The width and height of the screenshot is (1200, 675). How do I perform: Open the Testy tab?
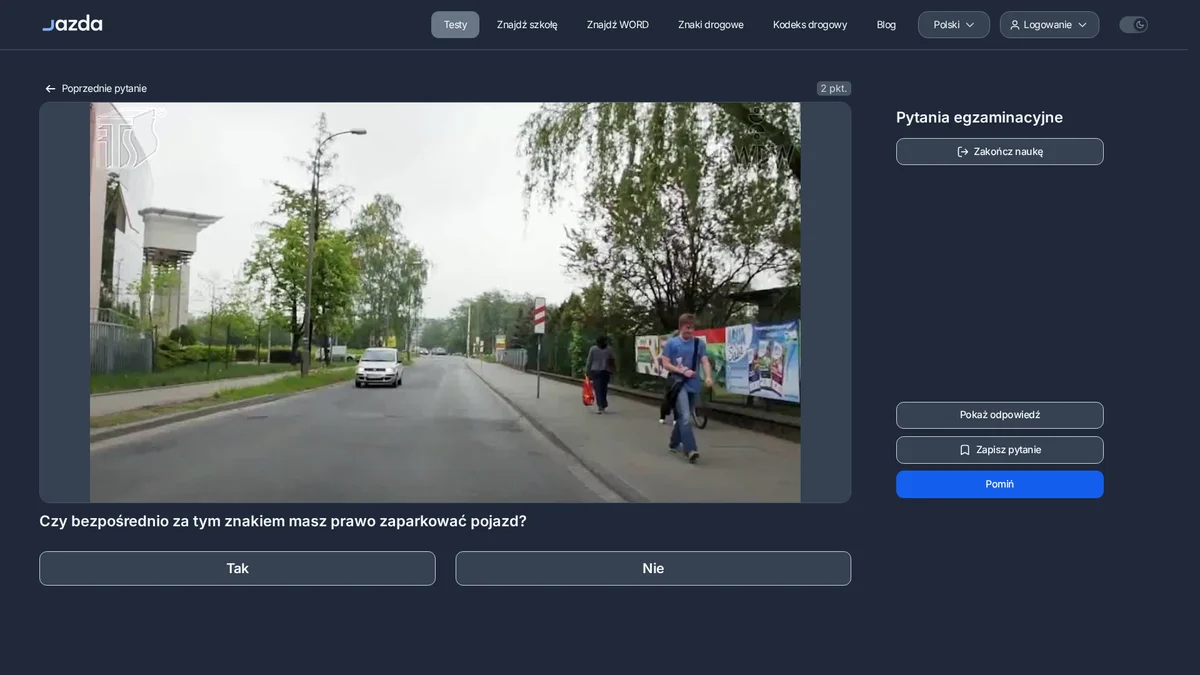point(455,25)
